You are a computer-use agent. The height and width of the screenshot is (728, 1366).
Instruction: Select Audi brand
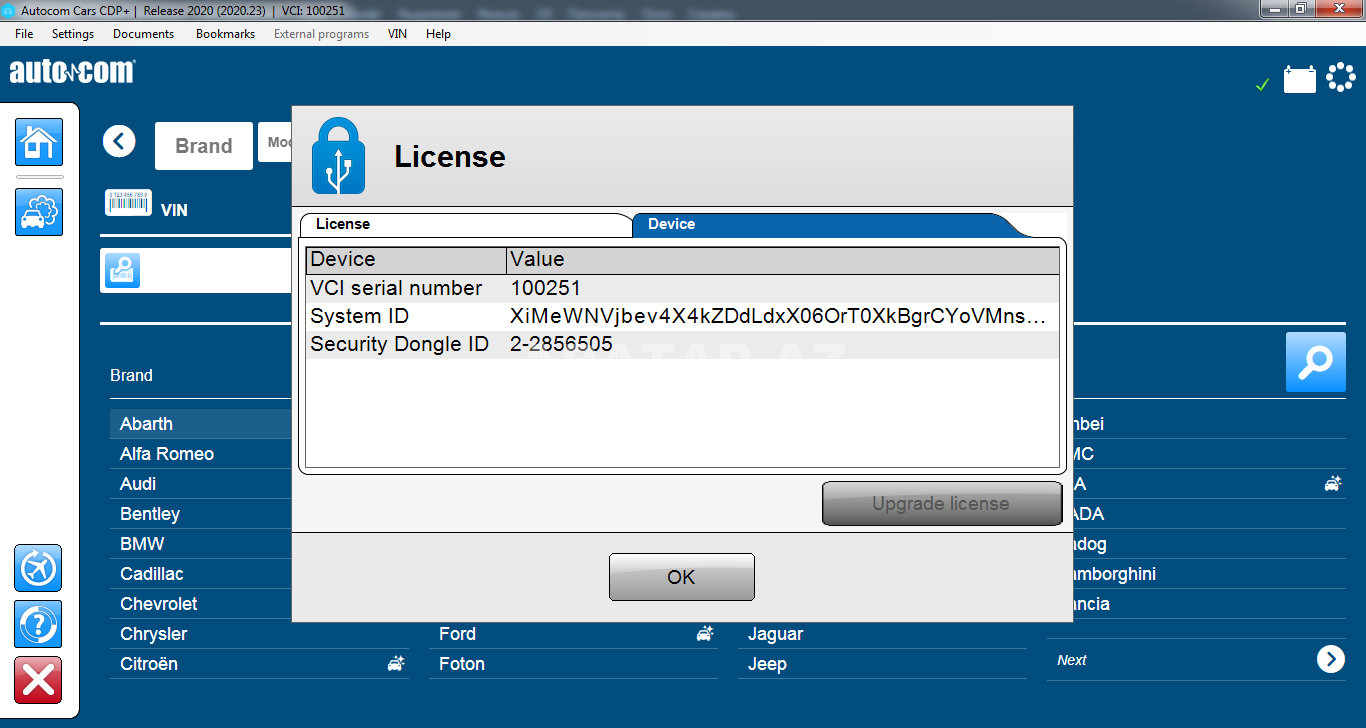click(138, 484)
